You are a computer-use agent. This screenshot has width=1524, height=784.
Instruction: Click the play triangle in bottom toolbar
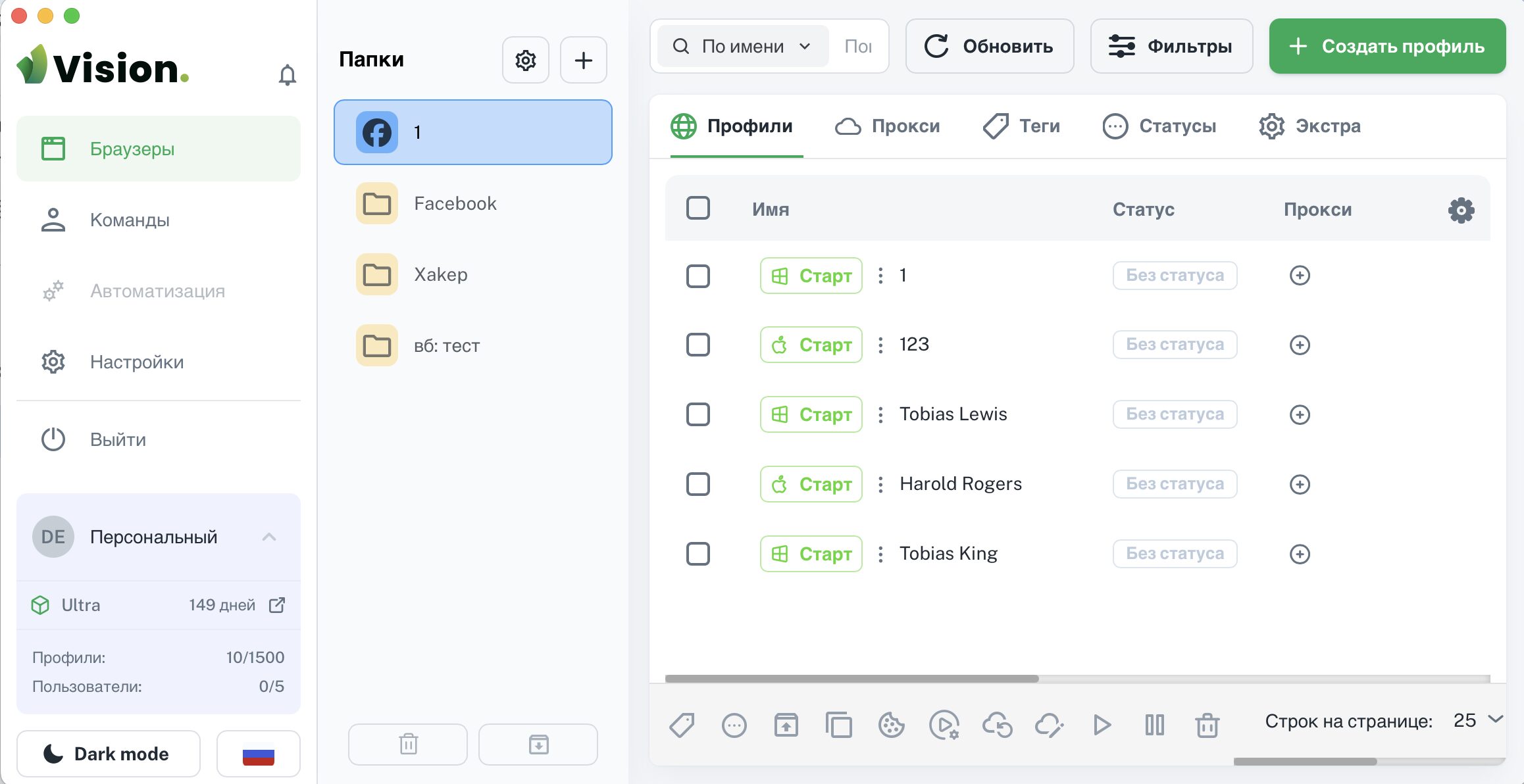[x=1102, y=725]
